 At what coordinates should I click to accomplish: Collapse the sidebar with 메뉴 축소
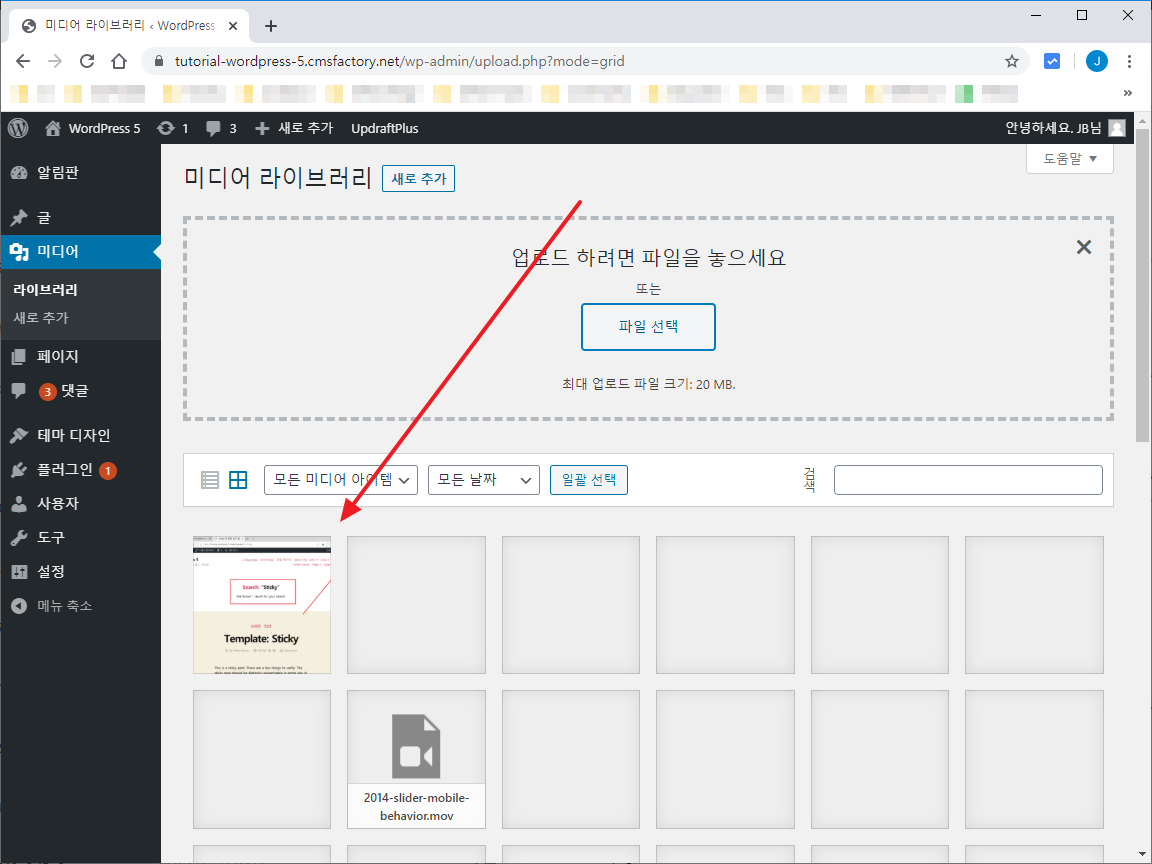coord(80,606)
